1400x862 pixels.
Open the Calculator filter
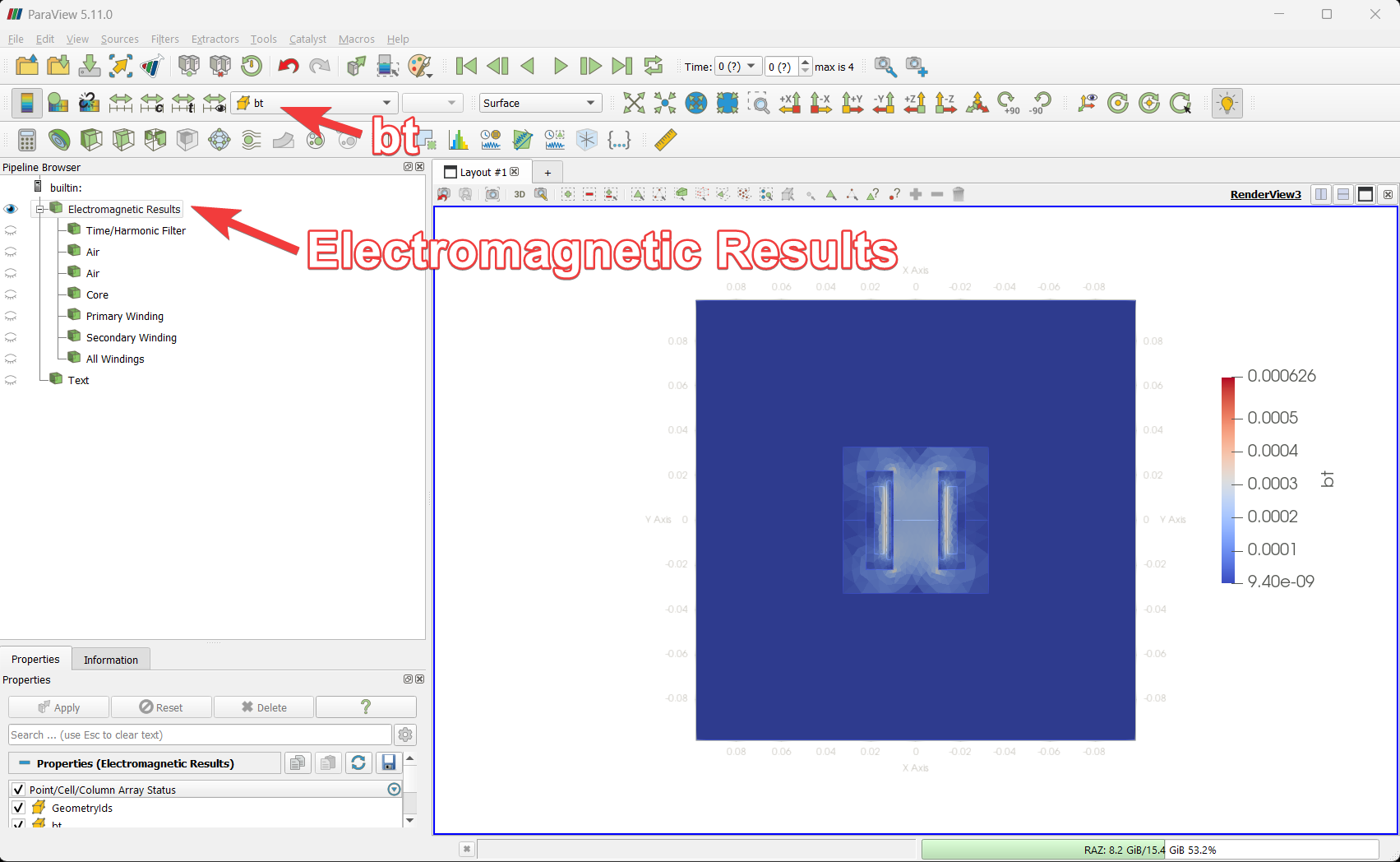(27, 140)
